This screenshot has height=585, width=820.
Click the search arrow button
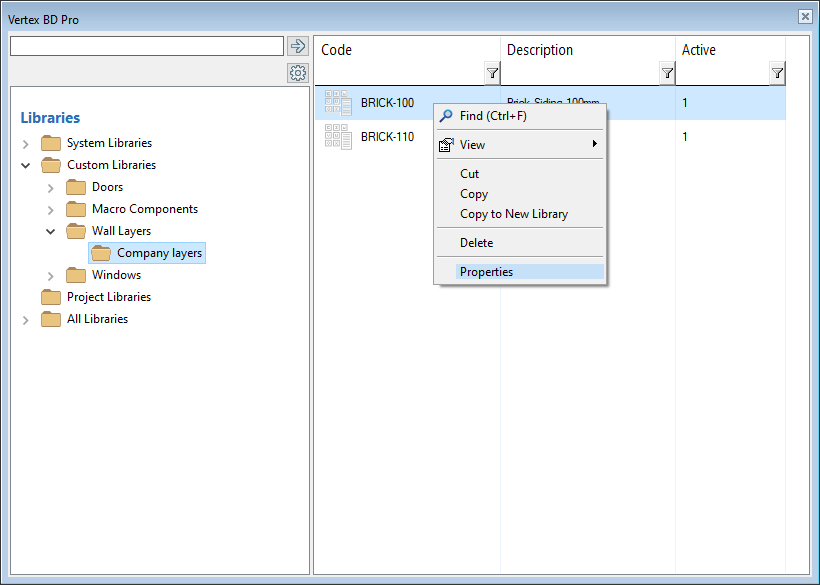pos(297,46)
